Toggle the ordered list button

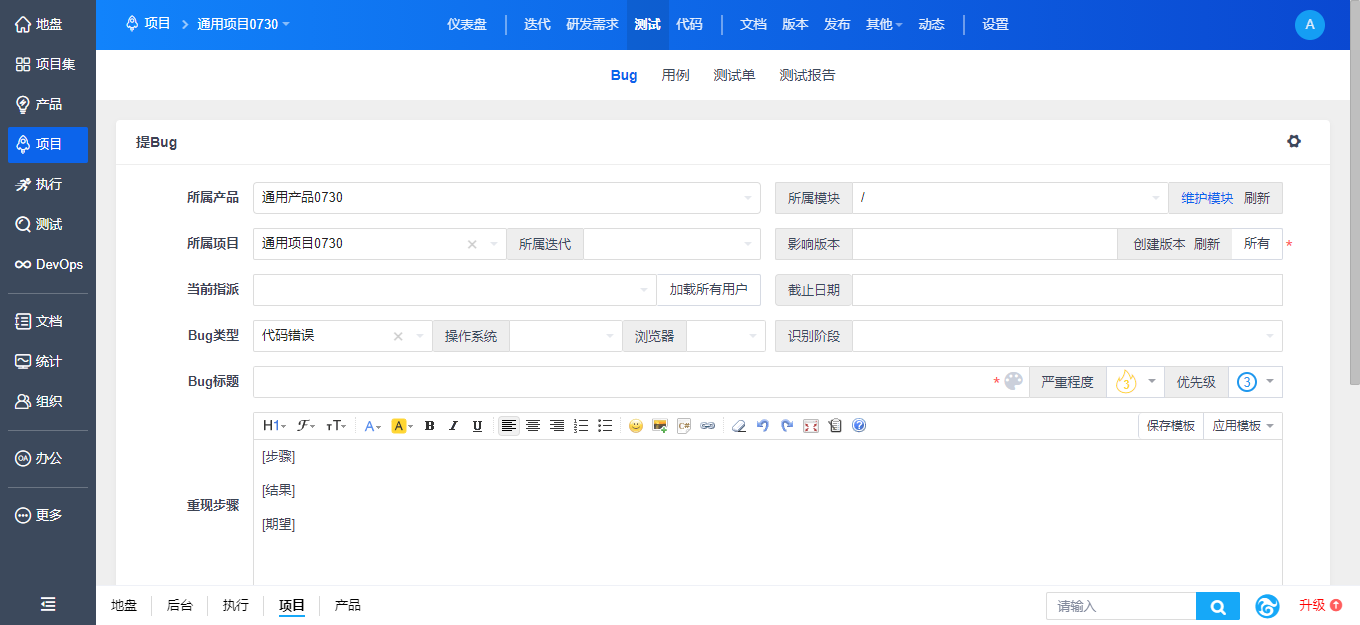pyautogui.click(x=581, y=426)
